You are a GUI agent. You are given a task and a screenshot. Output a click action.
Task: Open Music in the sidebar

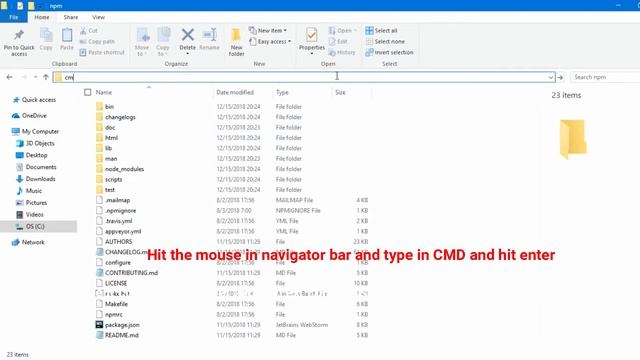[29, 191]
